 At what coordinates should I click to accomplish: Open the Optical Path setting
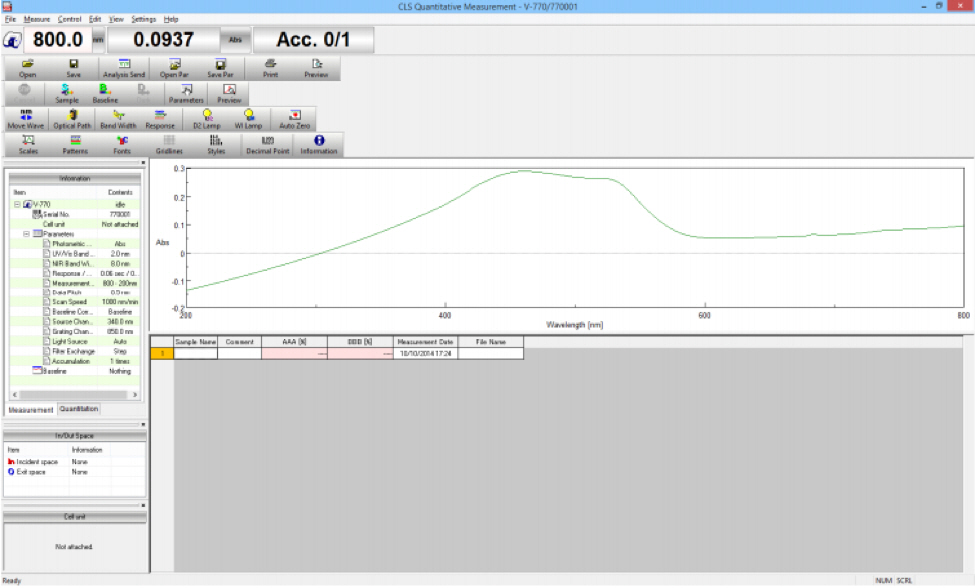tap(72, 120)
